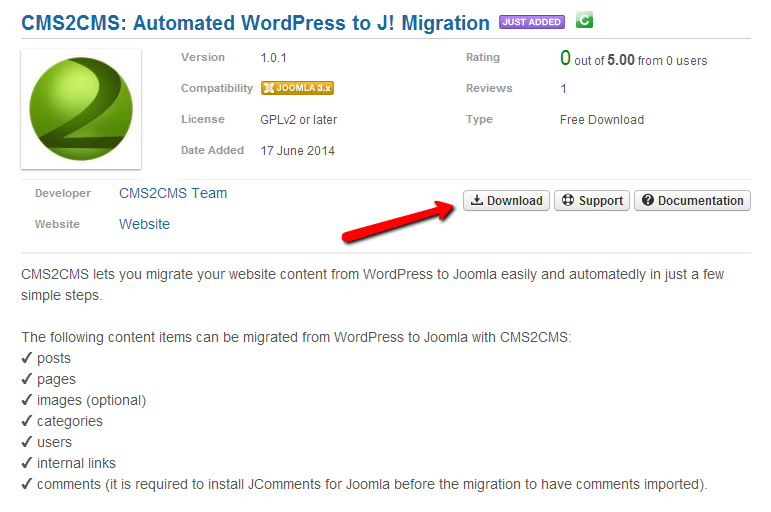The height and width of the screenshot is (512, 771).
Task: Click the Rating label
Action: 483,58
